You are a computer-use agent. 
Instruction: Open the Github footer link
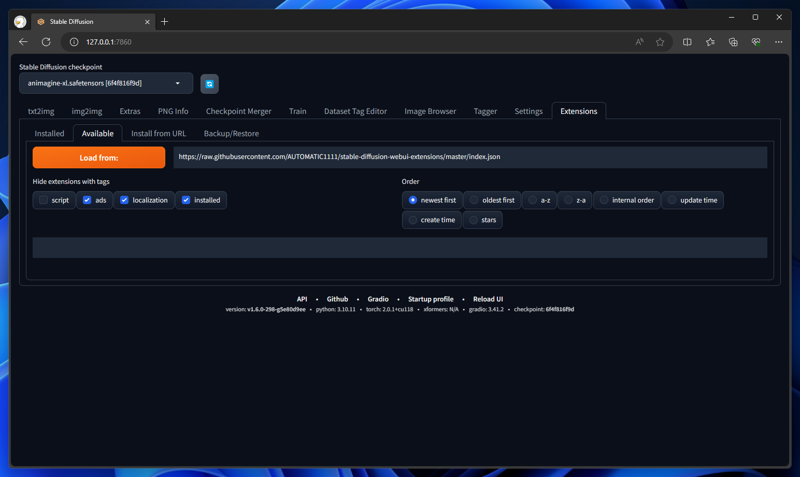tap(337, 299)
